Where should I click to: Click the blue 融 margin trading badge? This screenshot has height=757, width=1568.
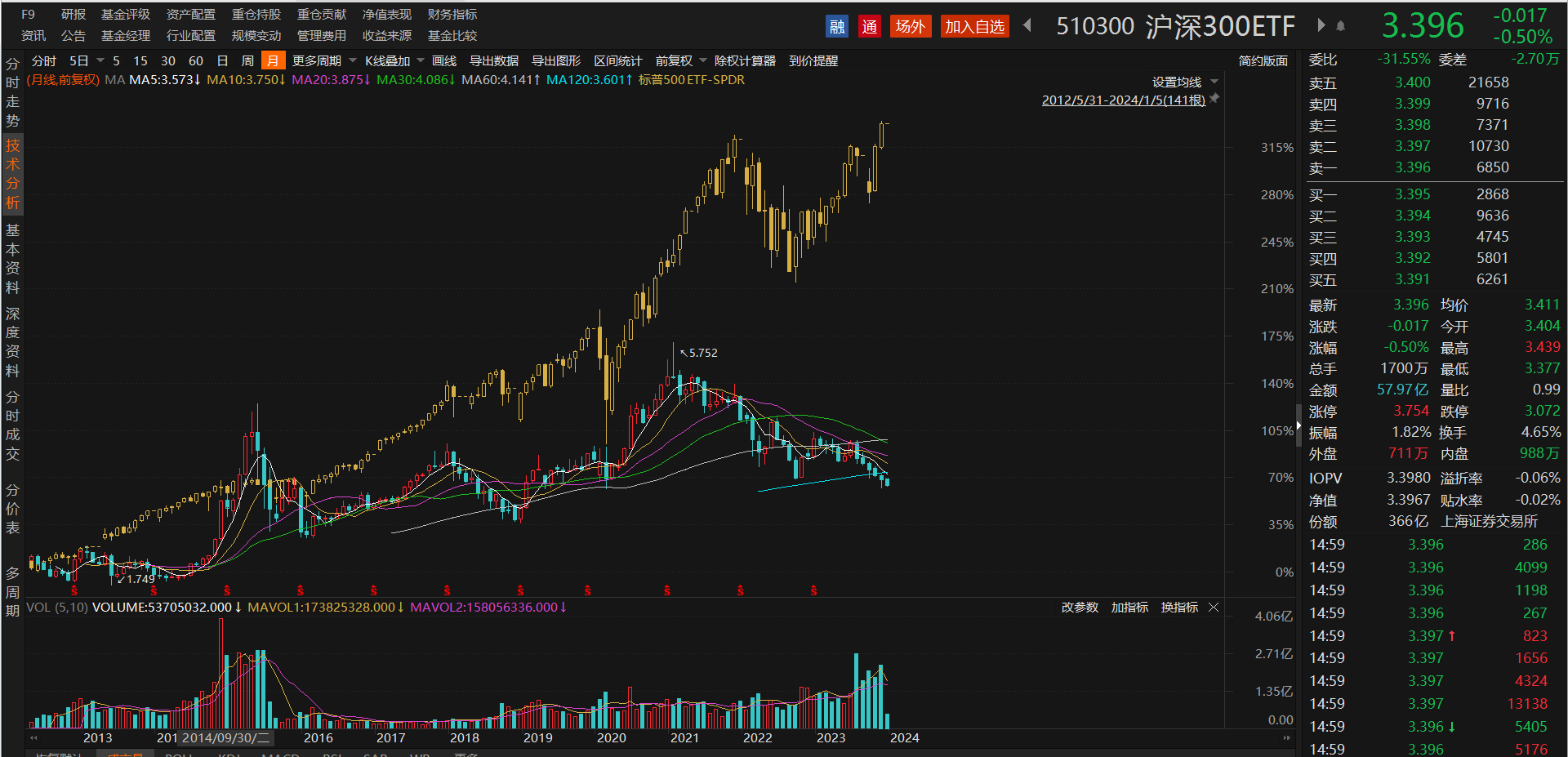(x=837, y=27)
